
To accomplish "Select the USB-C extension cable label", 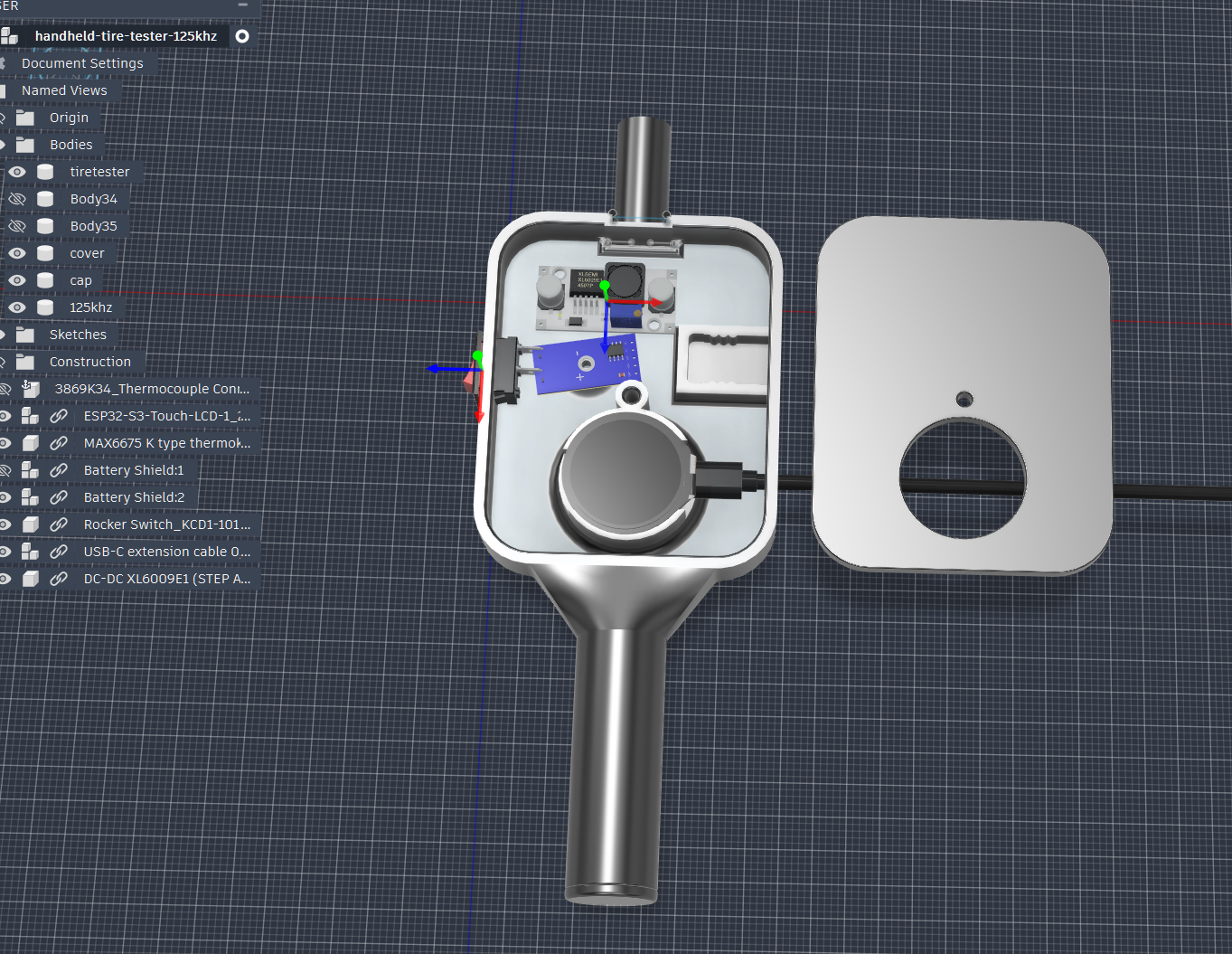I will (167, 552).
